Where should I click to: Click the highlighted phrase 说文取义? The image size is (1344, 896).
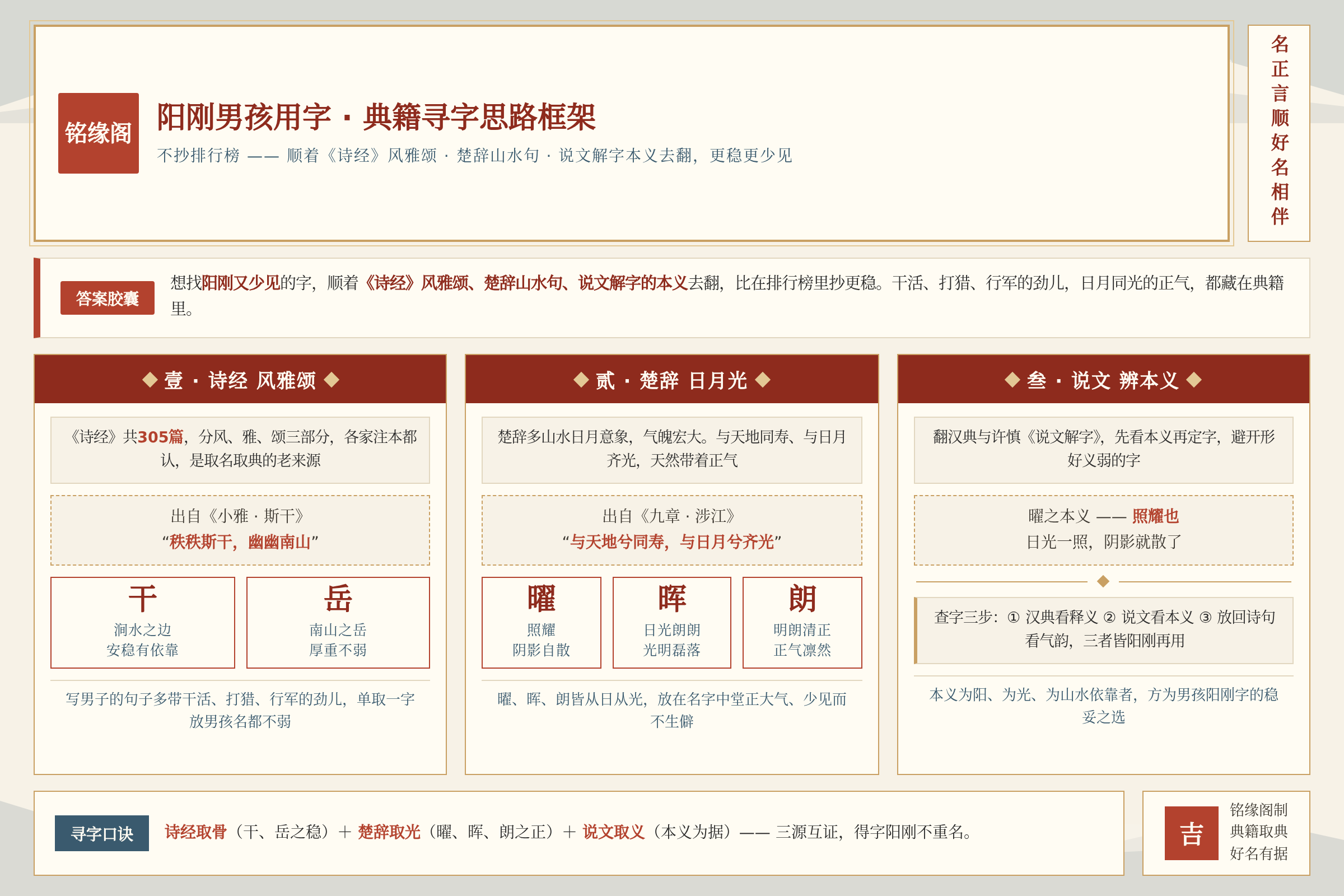[614, 832]
